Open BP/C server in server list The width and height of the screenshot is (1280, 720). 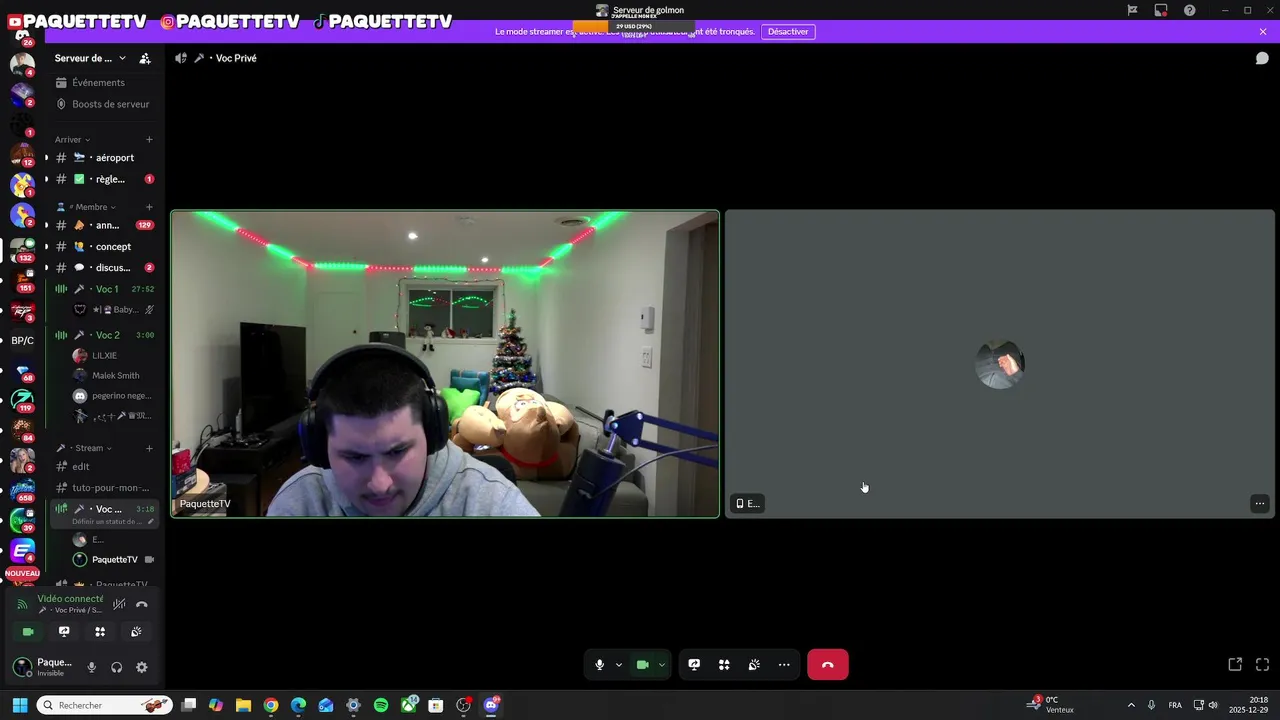click(x=22, y=340)
